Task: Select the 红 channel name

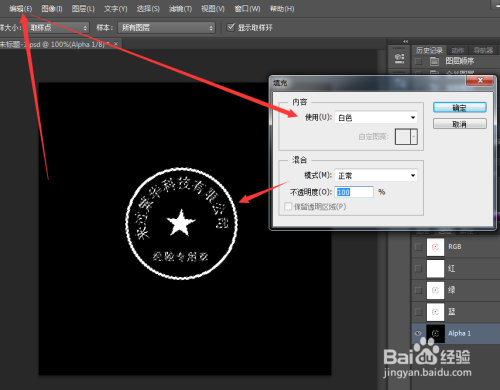Action: [x=452, y=269]
